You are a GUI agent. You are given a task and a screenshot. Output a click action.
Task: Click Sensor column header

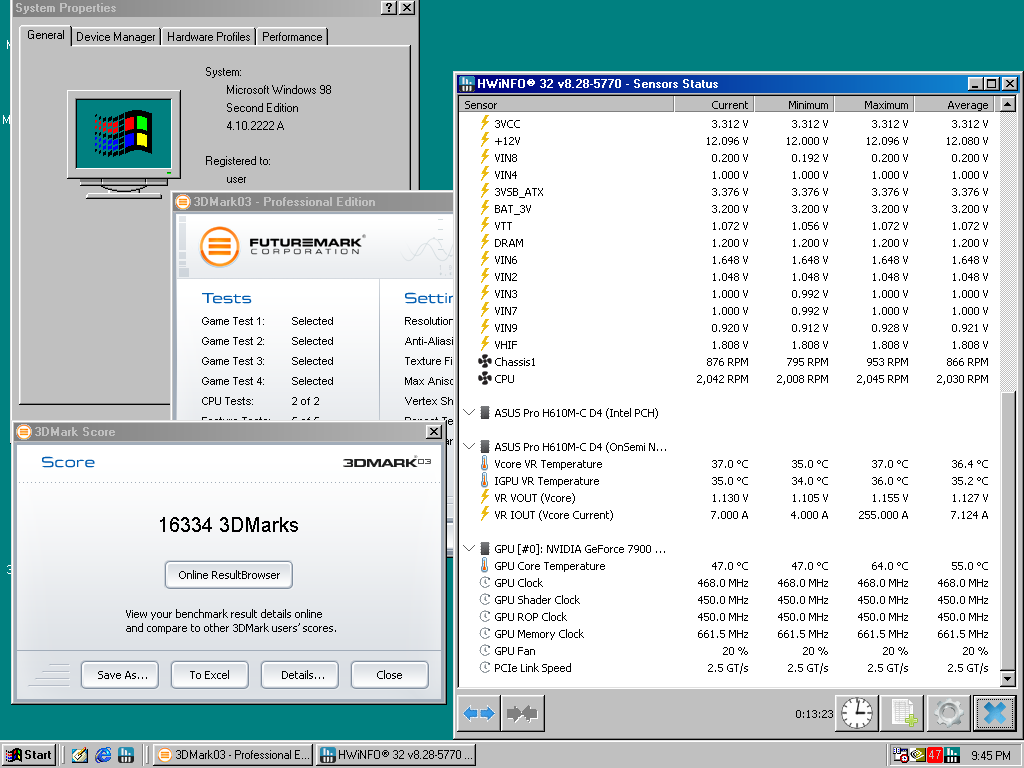pyautogui.click(x=566, y=104)
